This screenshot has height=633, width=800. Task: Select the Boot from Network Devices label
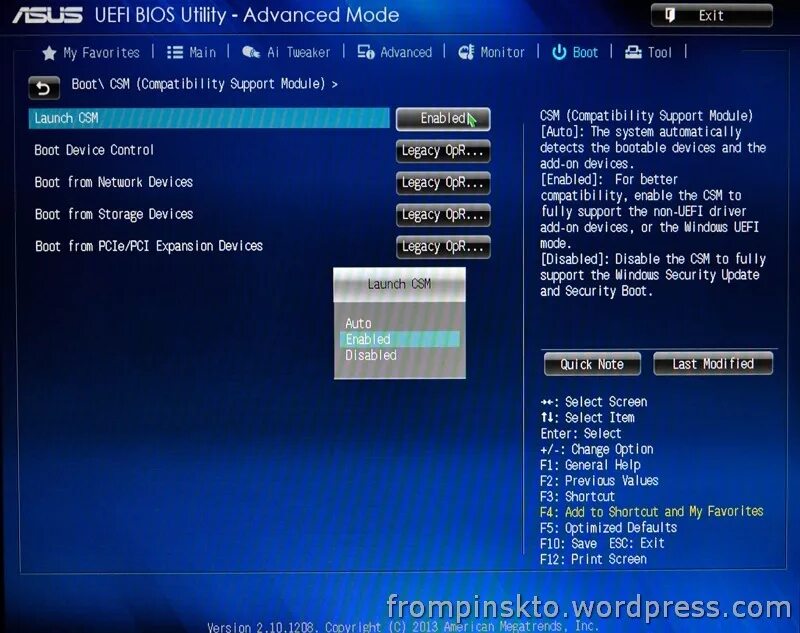point(114,182)
